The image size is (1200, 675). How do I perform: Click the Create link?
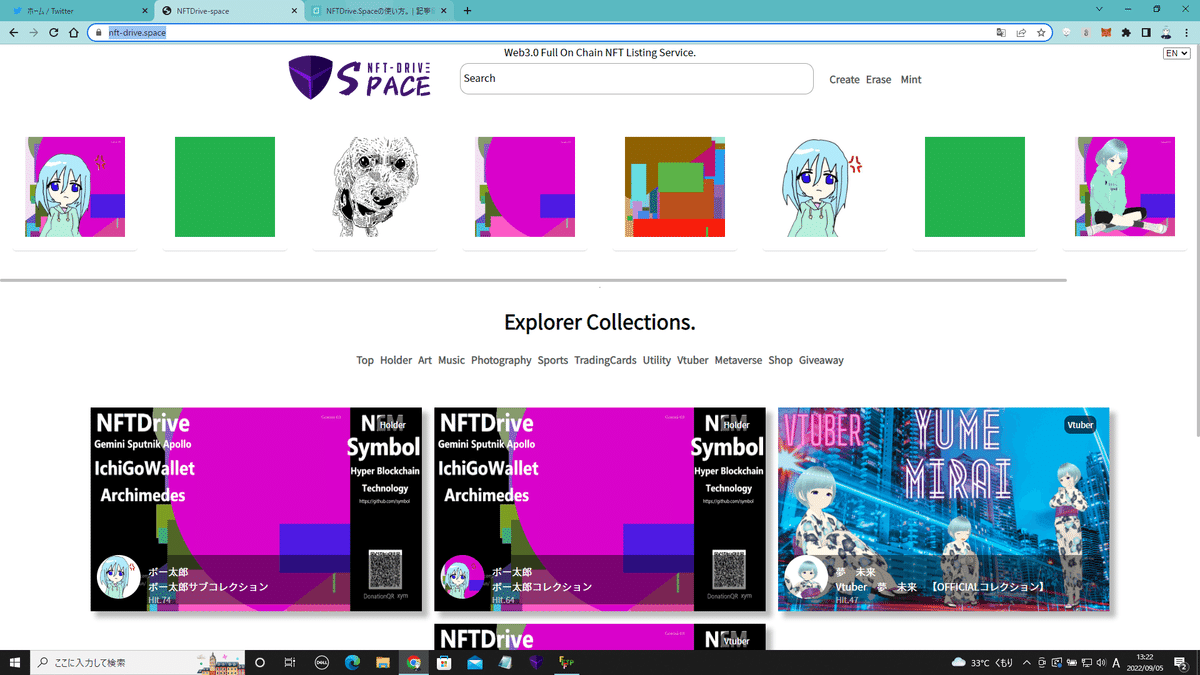click(844, 79)
